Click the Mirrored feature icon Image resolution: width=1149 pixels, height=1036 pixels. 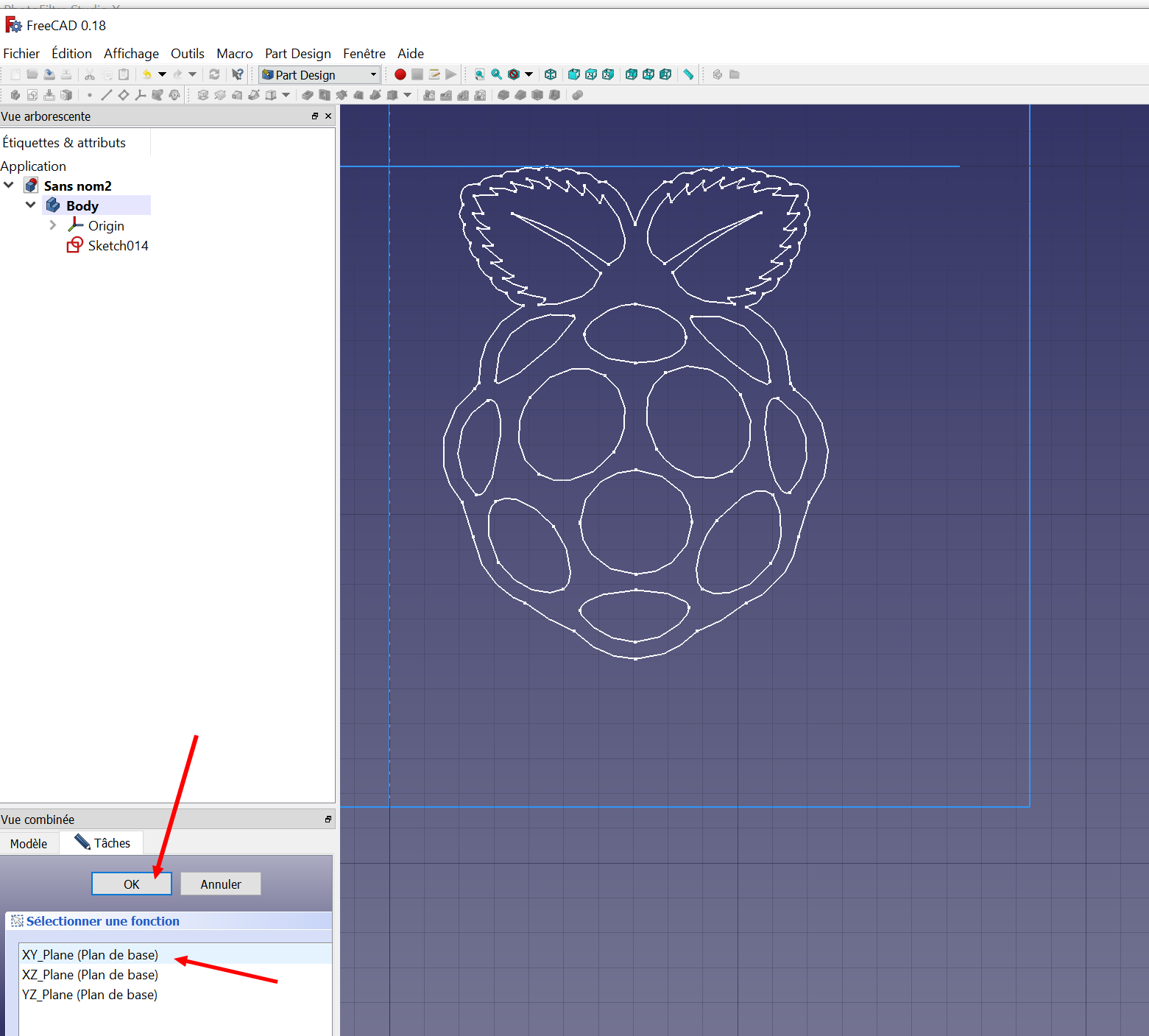(429, 95)
